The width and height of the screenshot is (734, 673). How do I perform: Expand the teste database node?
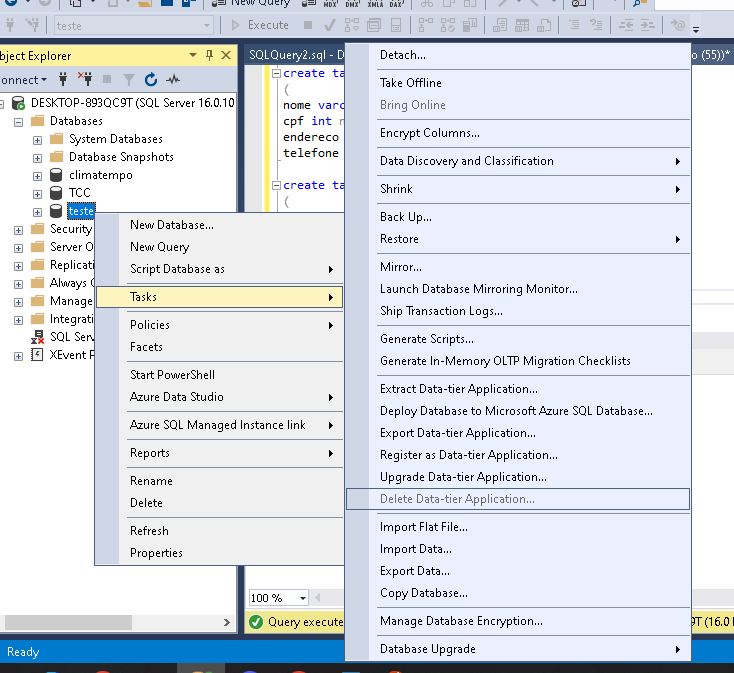coord(37,212)
